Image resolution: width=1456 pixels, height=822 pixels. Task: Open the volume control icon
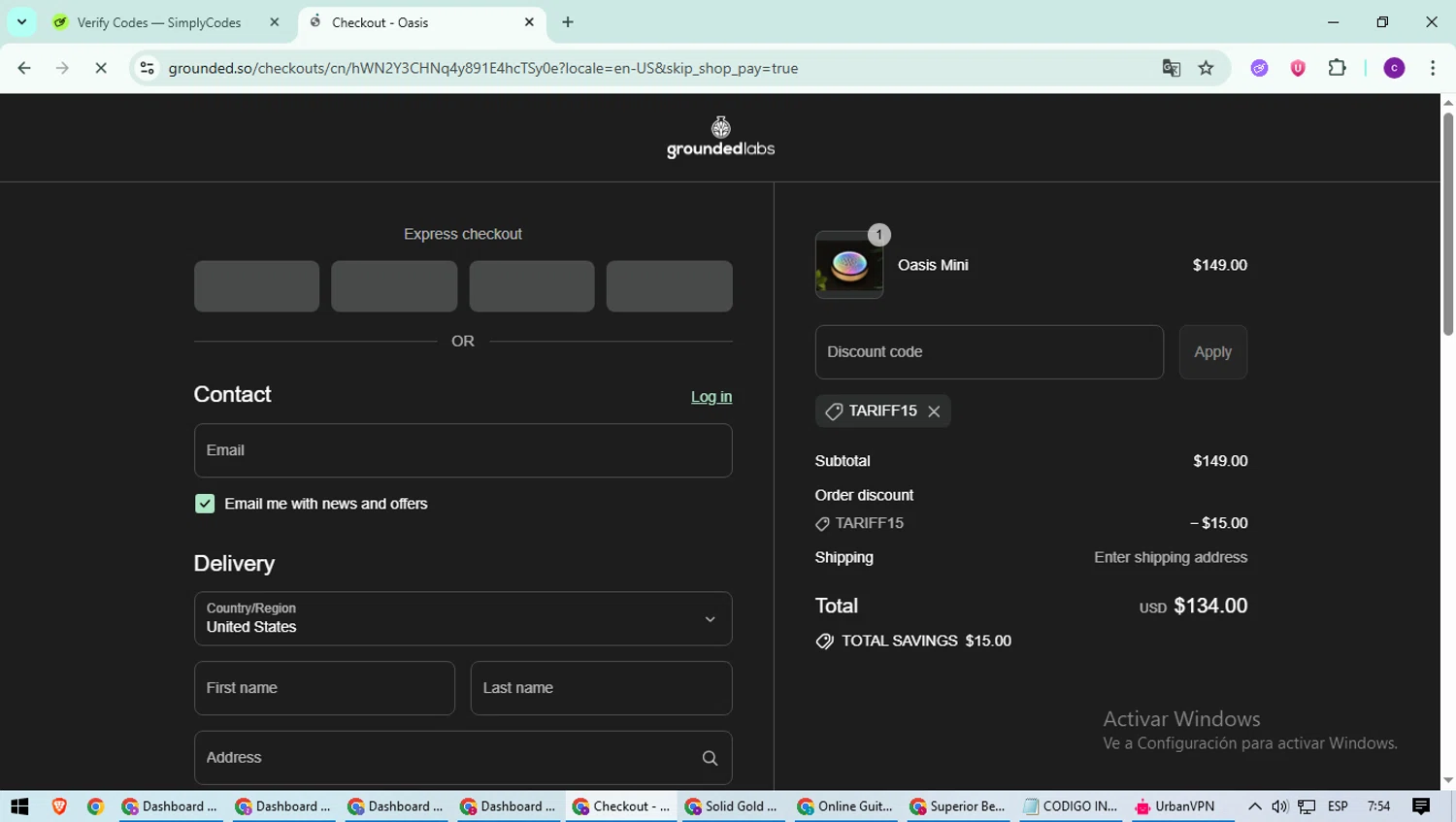[1280, 806]
